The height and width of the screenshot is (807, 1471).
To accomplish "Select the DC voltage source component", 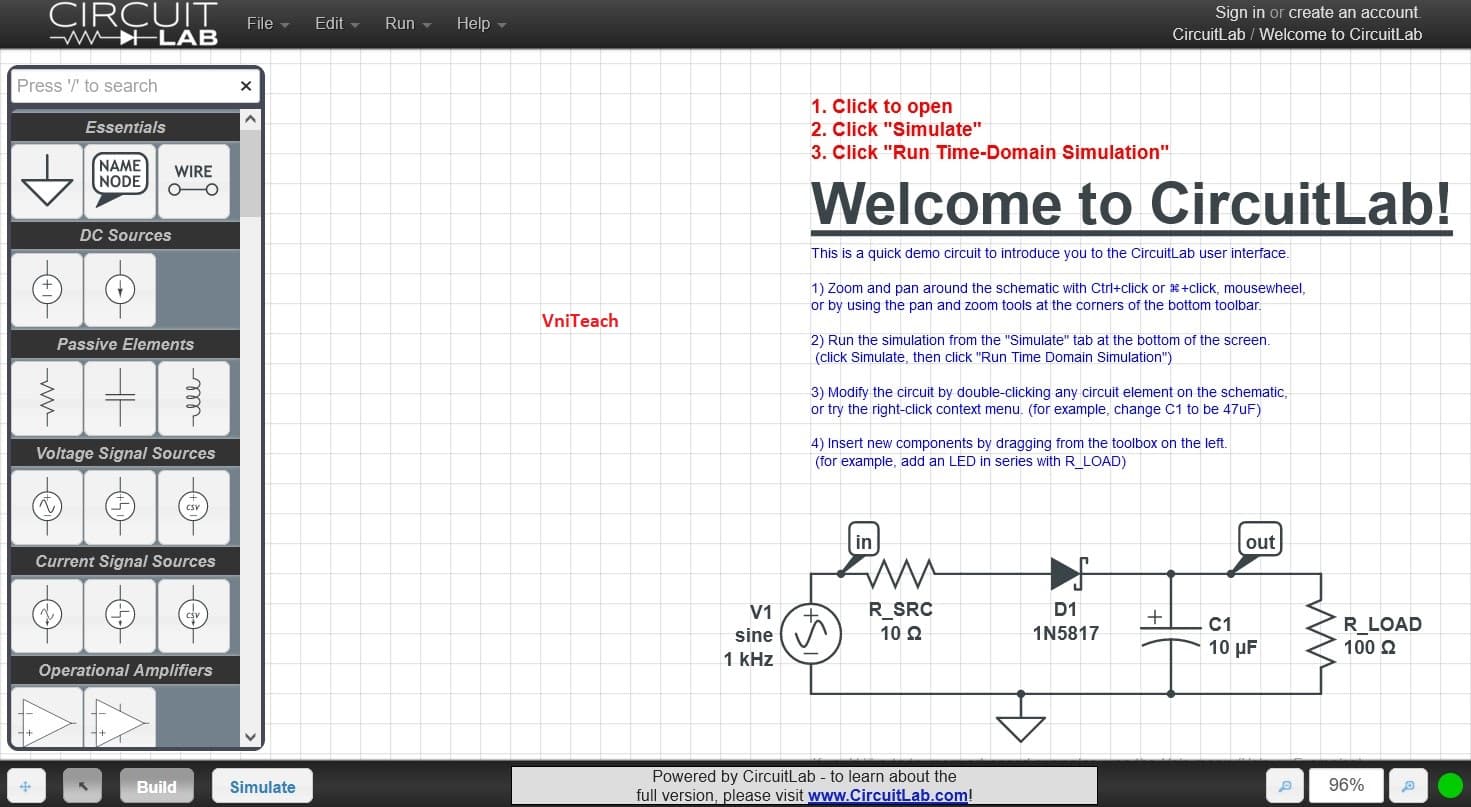I will click(x=47, y=289).
